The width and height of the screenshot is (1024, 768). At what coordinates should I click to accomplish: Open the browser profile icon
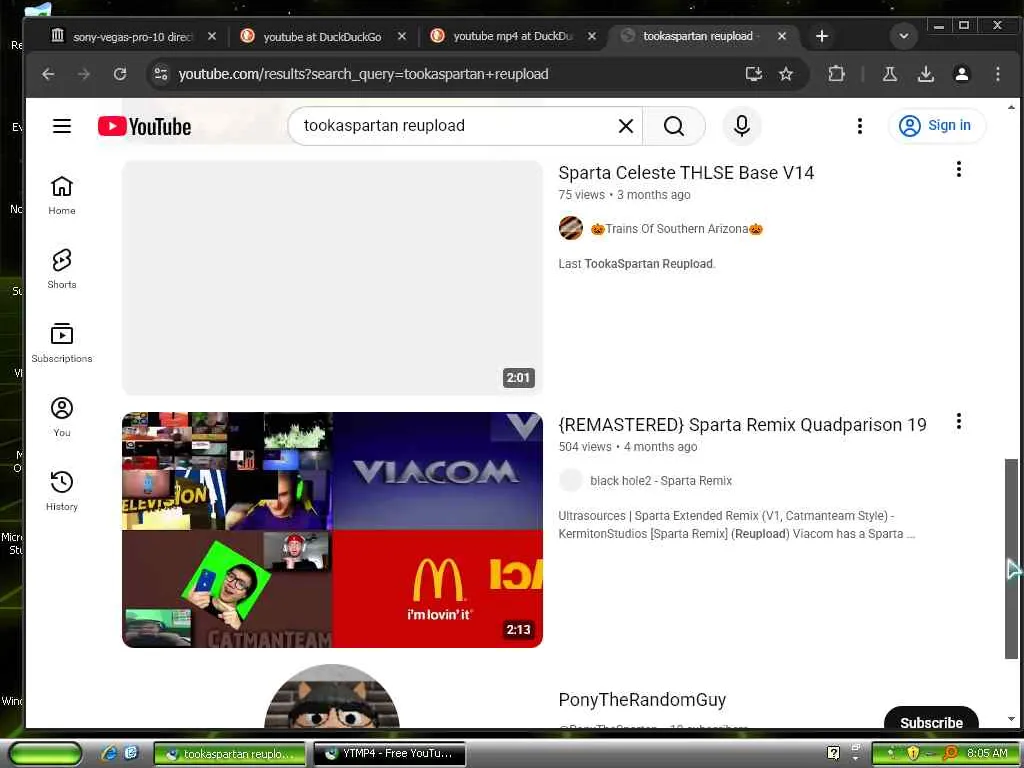point(961,74)
